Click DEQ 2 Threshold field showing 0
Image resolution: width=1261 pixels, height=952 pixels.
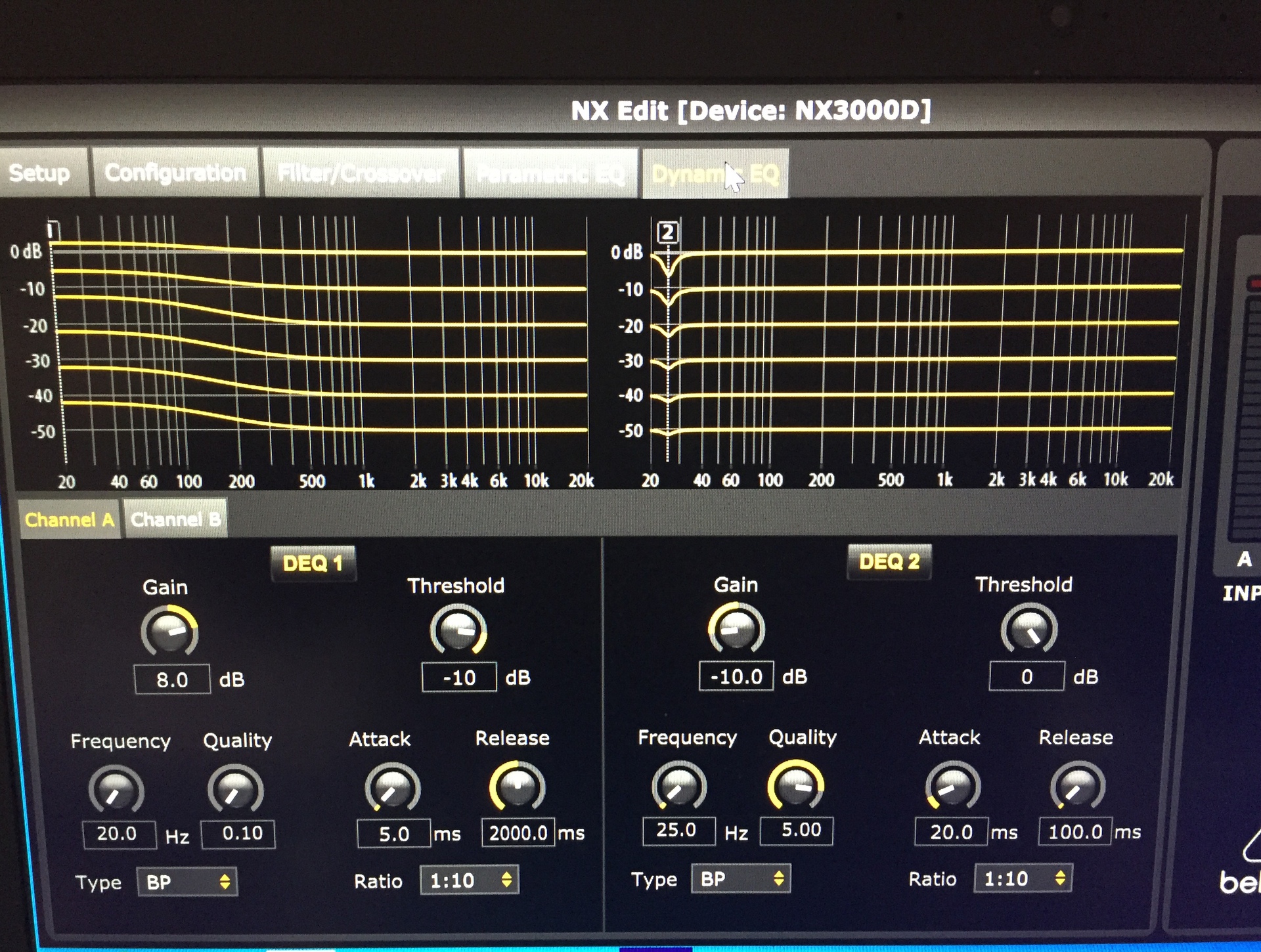click(1027, 676)
